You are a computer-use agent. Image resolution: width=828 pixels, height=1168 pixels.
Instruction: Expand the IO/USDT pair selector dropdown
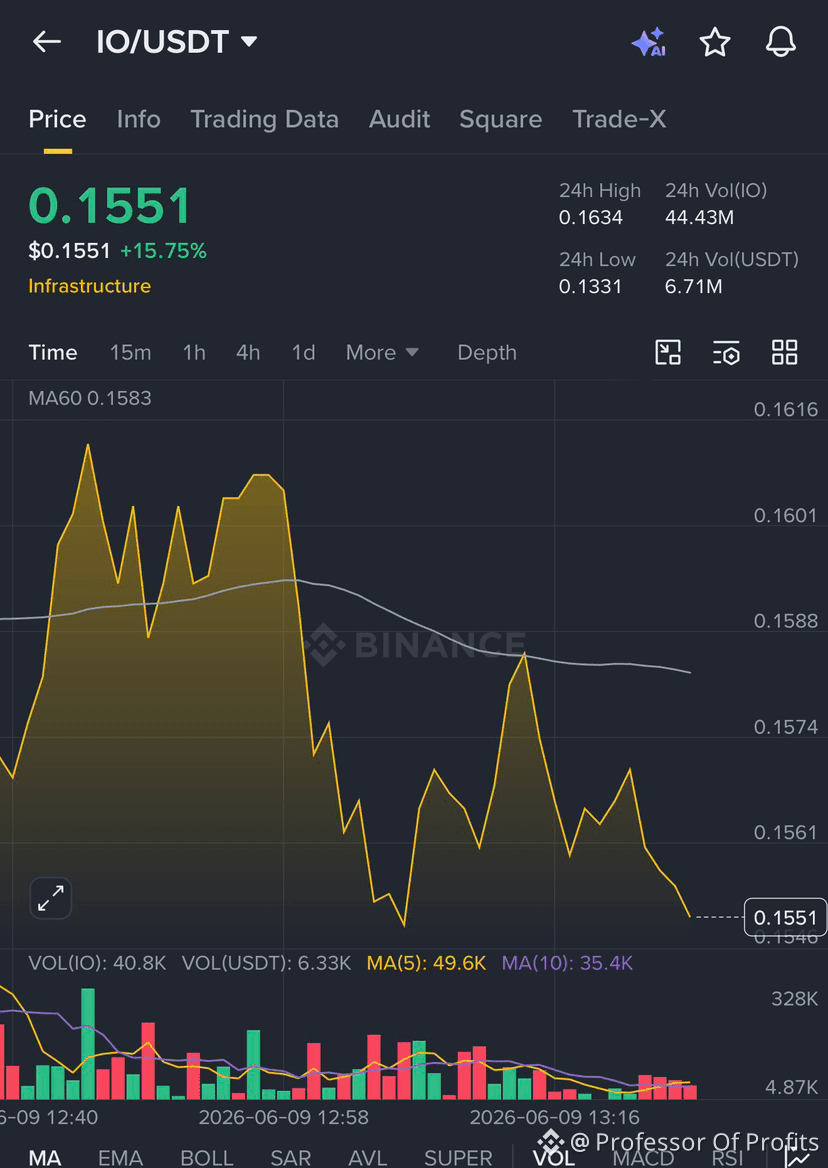(x=177, y=42)
